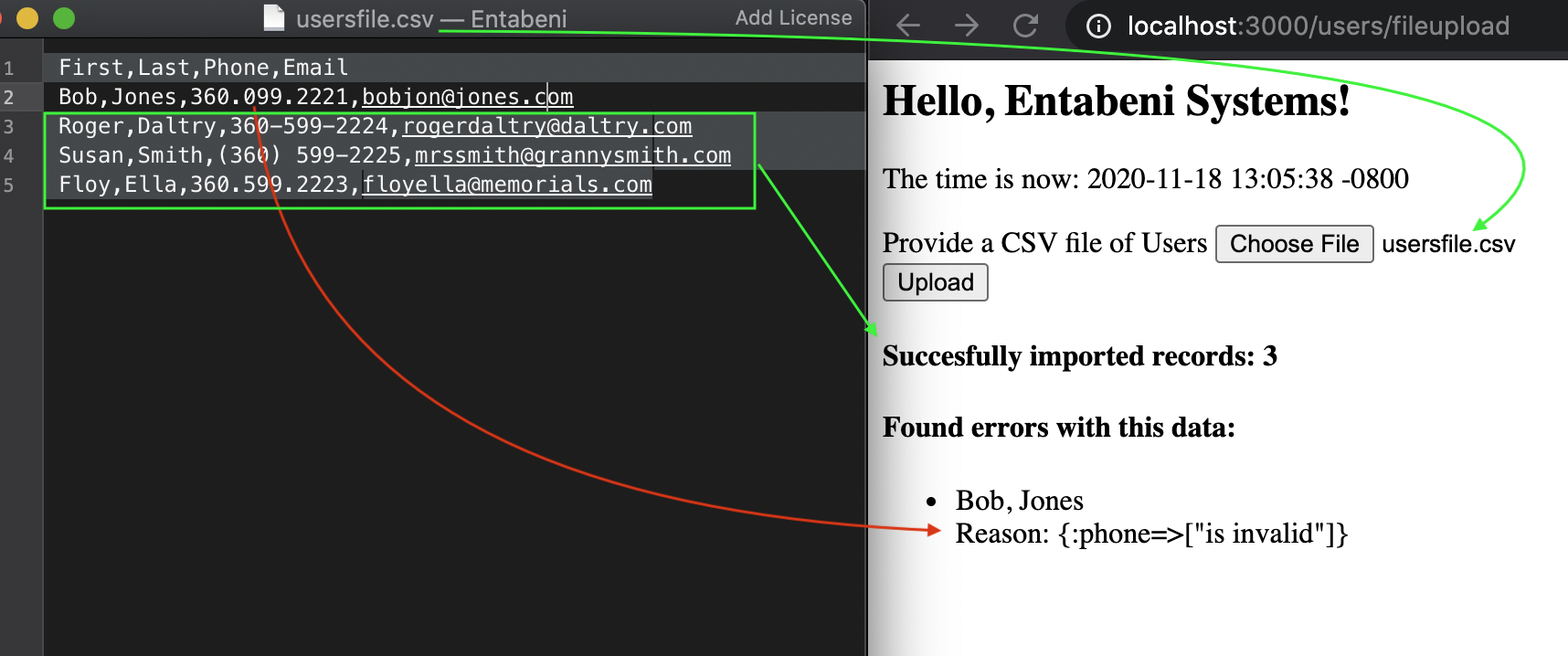Click the site info icon in address bar

1098,26
